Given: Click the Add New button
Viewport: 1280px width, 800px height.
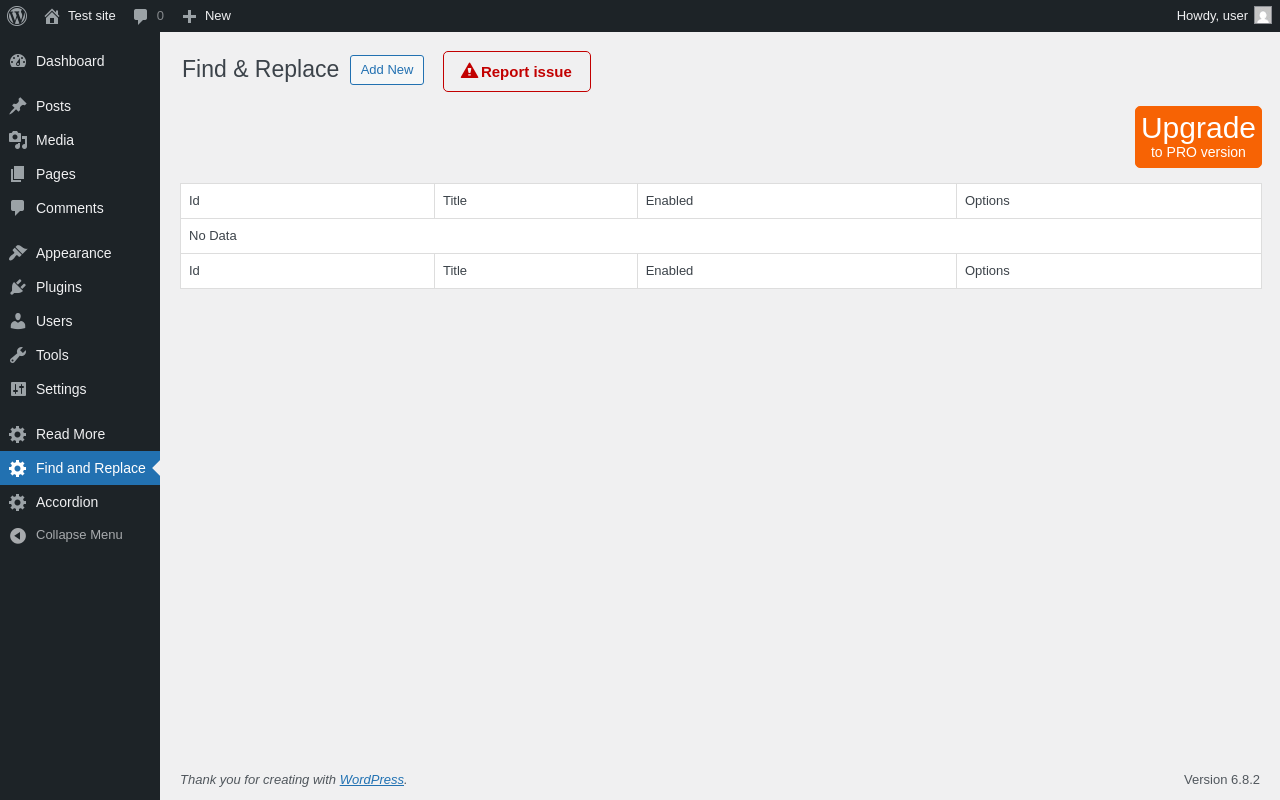Looking at the screenshot, I should pos(387,70).
